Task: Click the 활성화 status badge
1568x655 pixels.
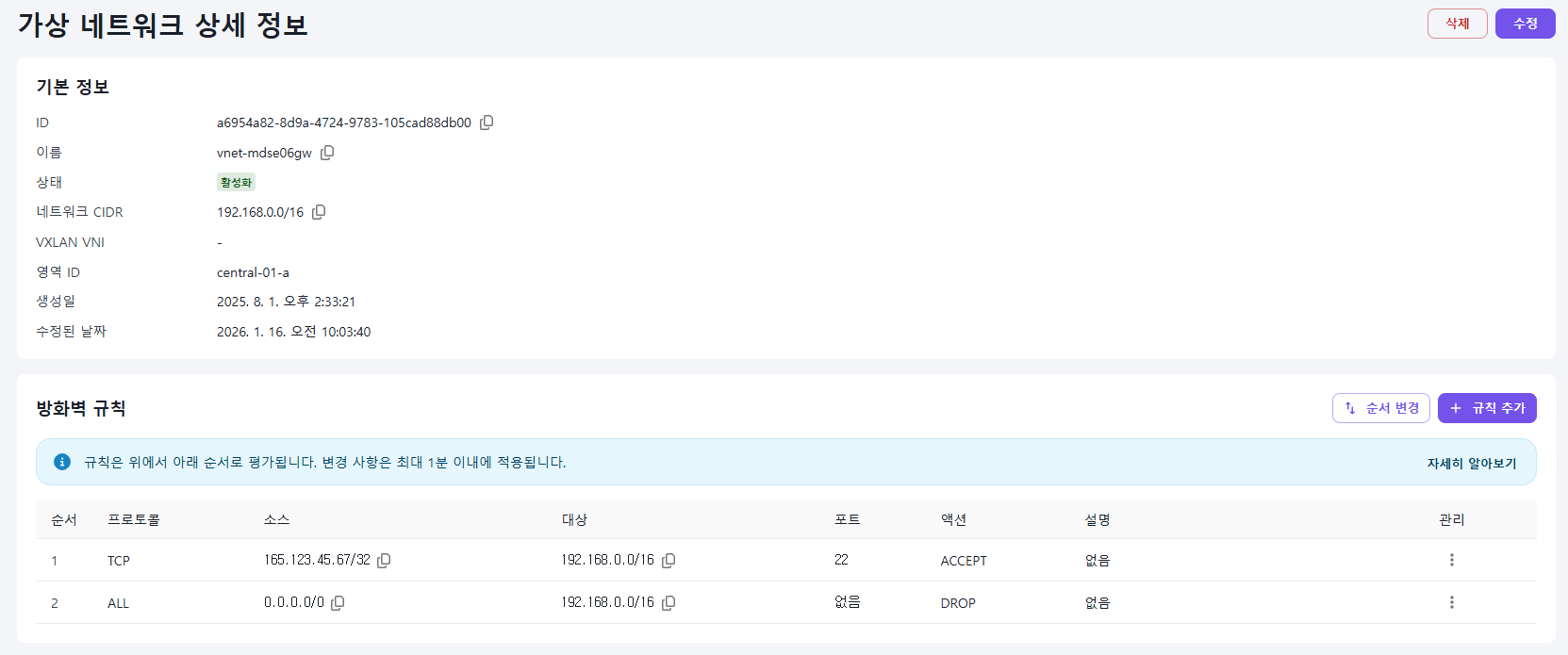Action: click(236, 182)
